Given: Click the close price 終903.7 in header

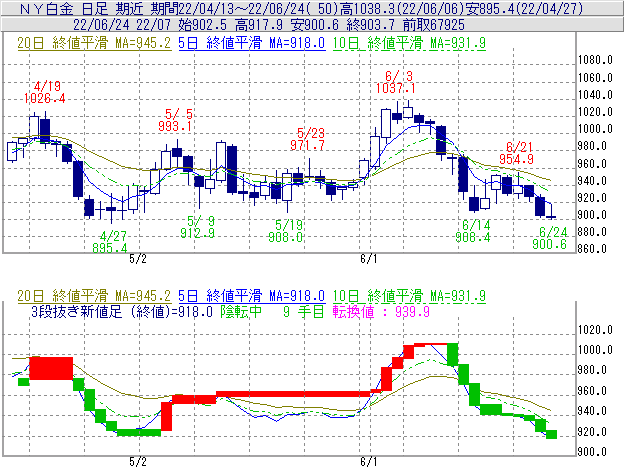Looking at the screenshot, I should coord(370,25).
